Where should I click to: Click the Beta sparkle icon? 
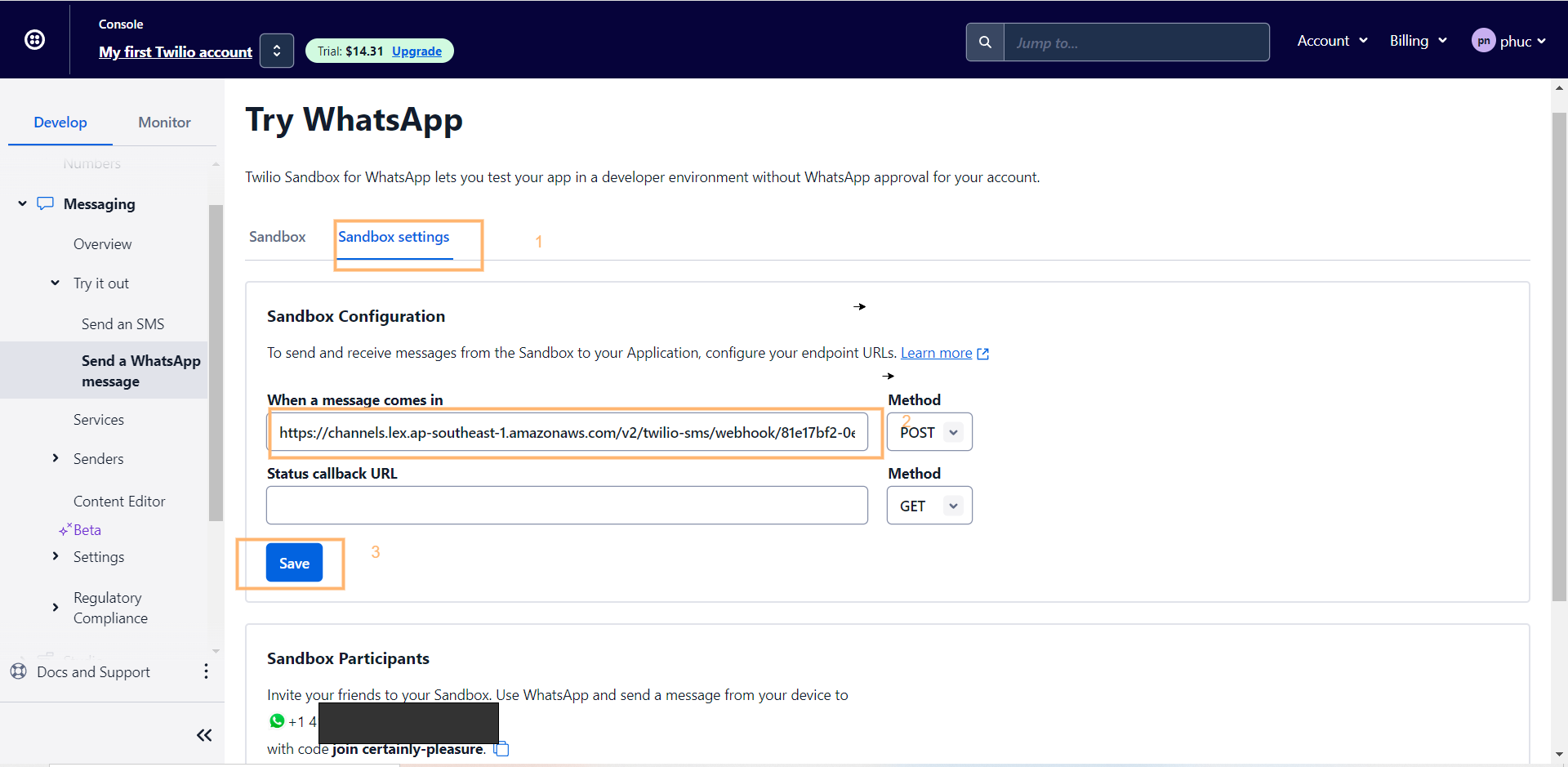[x=65, y=529]
